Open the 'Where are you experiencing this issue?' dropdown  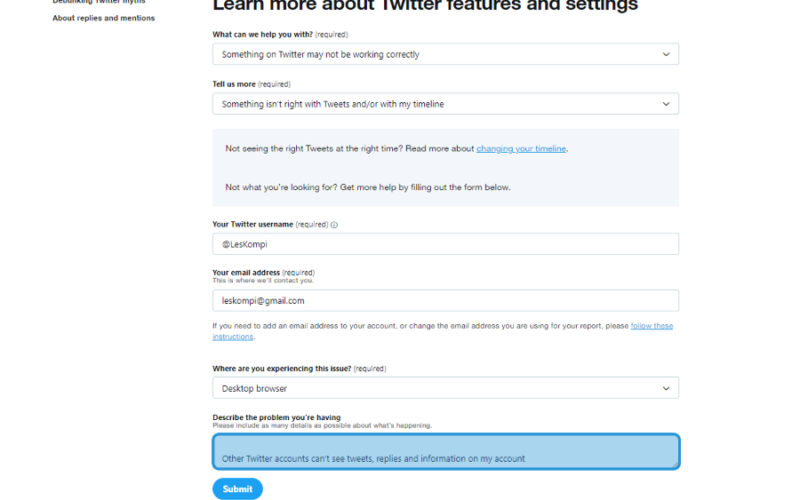pos(445,388)
